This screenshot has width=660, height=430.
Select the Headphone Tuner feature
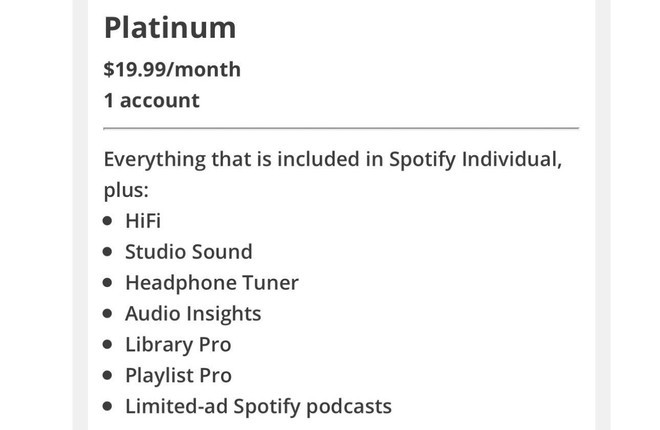[212, 283]
